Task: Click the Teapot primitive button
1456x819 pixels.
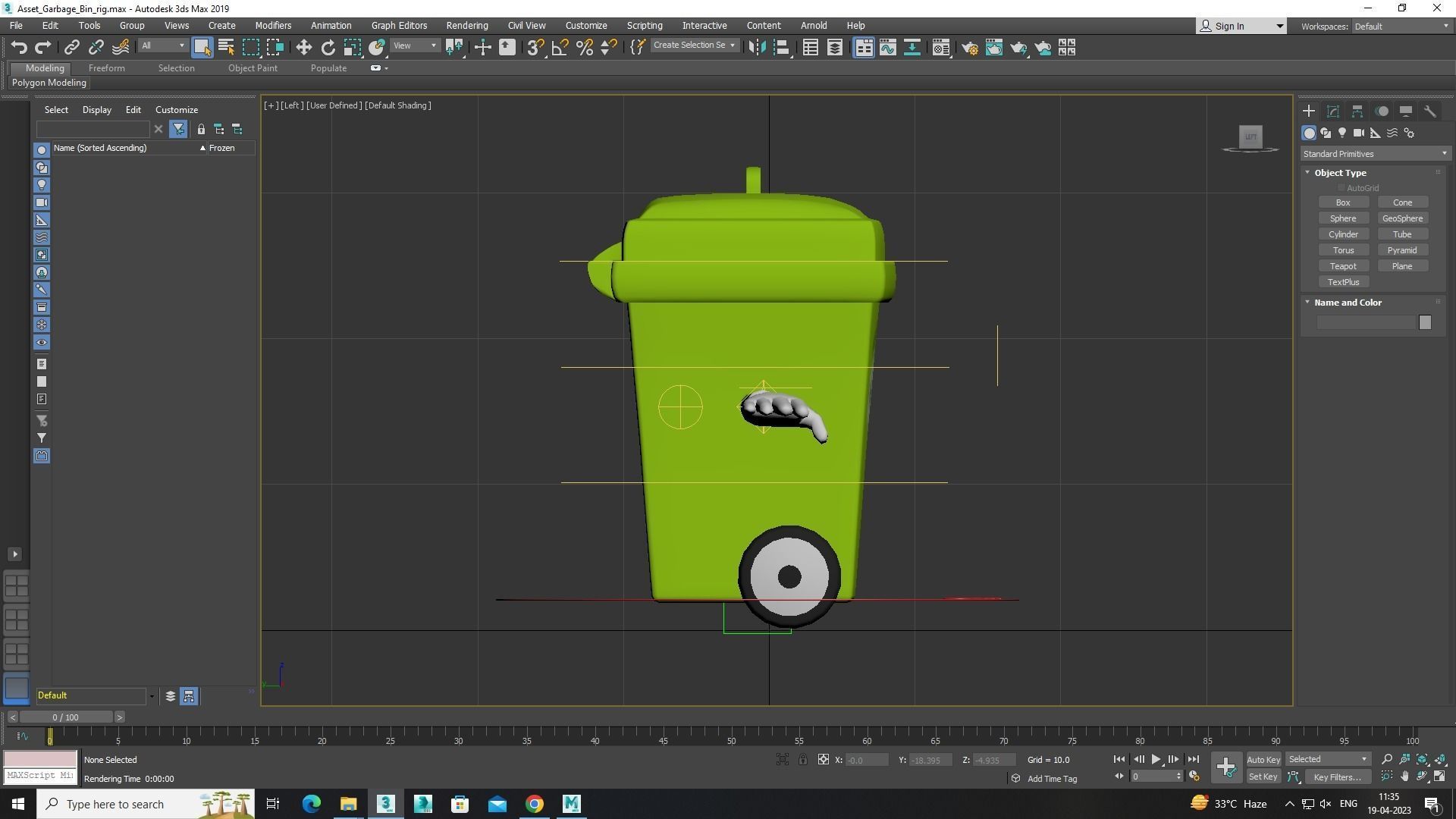Action: (x=1343, y=265)
